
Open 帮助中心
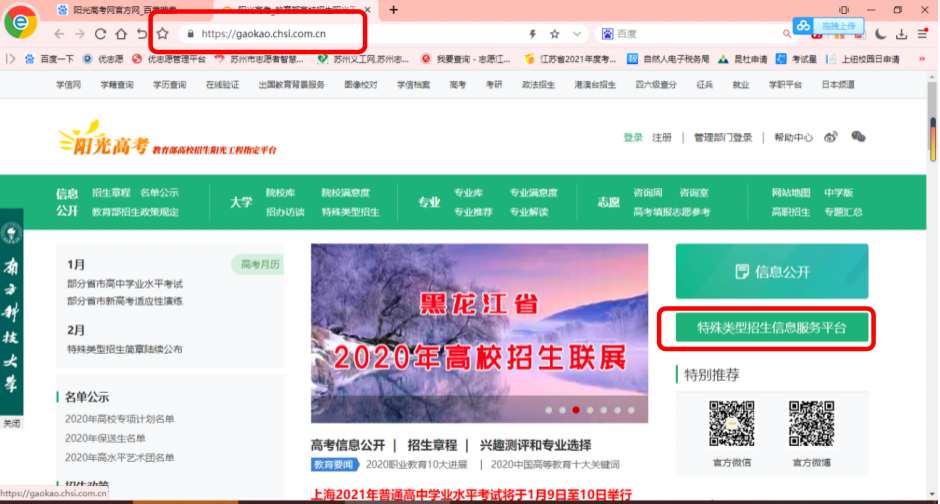click(x=793, y=137)
